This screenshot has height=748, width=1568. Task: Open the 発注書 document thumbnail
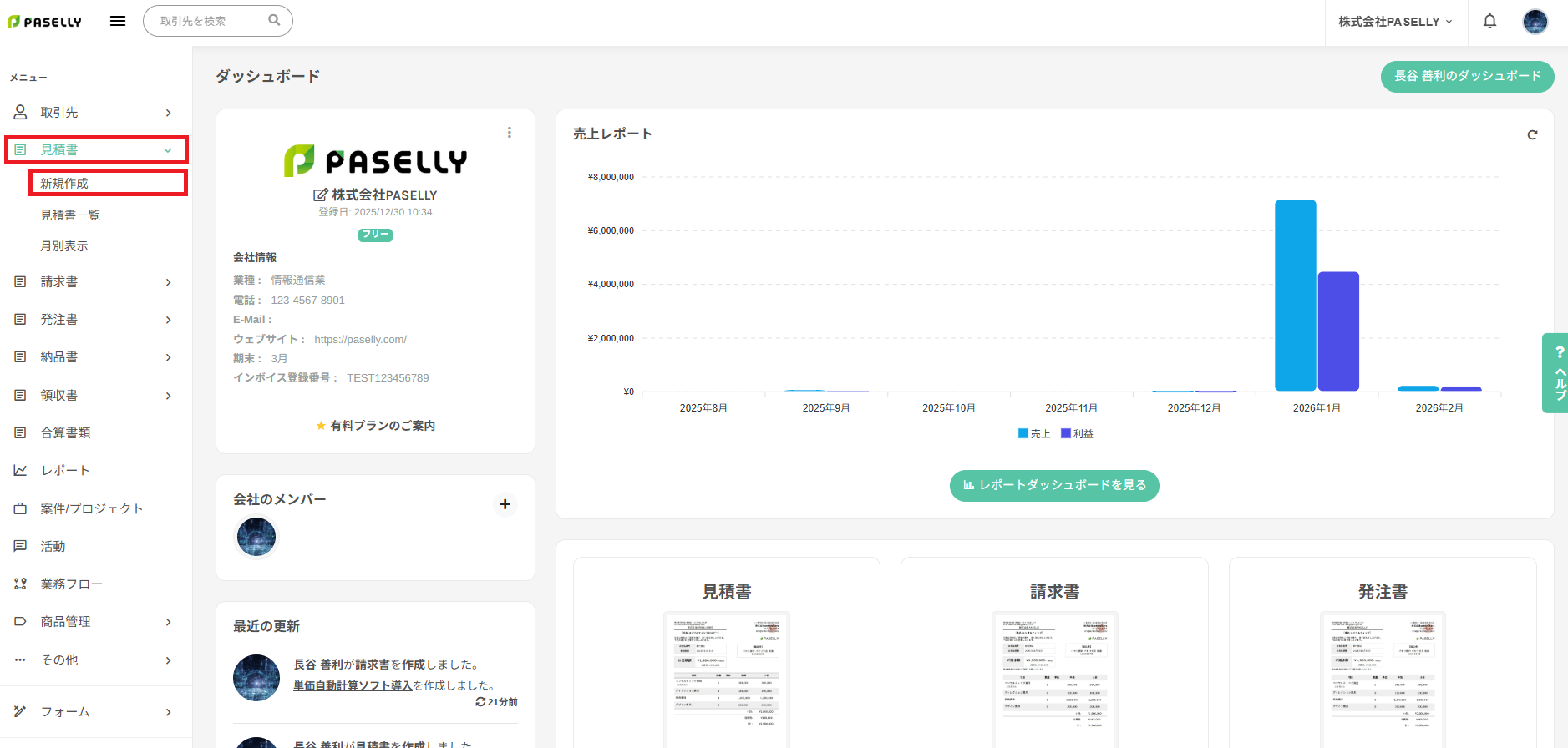(1383, 680)
